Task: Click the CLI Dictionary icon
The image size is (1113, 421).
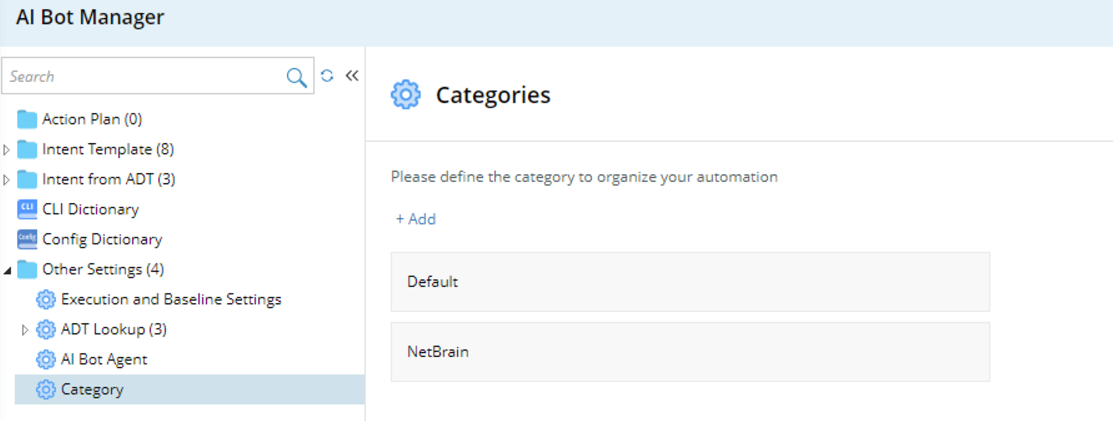Action: click(x=27, y=209)
